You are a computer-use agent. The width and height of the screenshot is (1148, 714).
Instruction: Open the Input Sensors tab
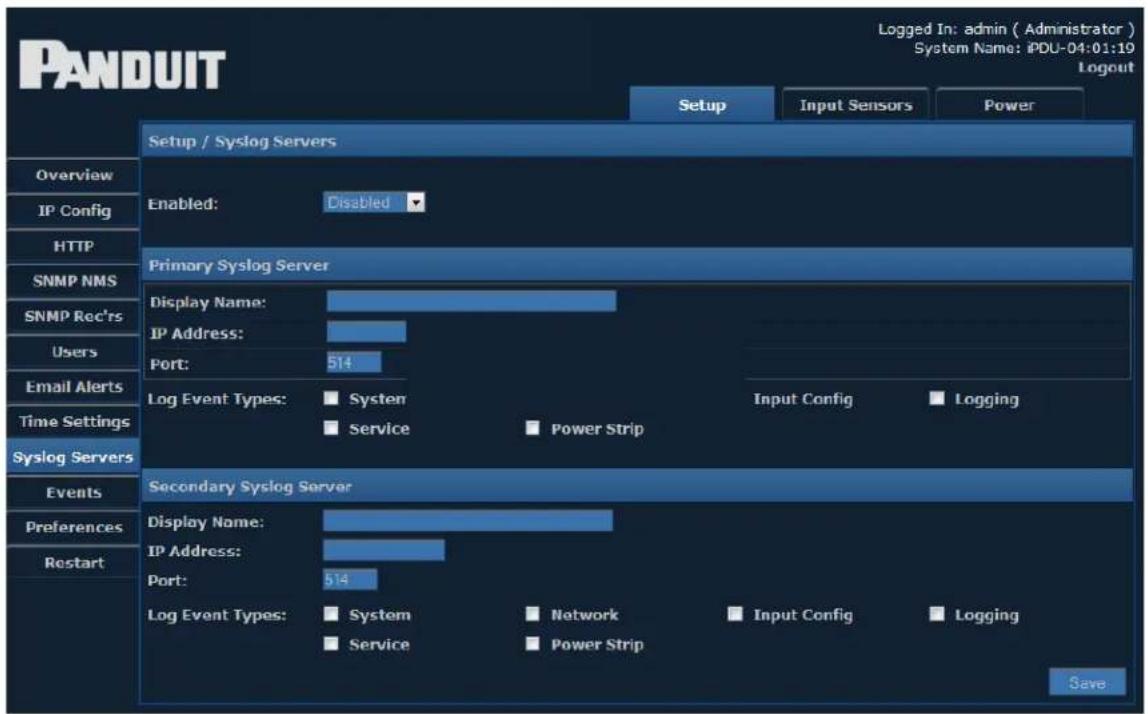pyautogui.click(x=855, y=105)
